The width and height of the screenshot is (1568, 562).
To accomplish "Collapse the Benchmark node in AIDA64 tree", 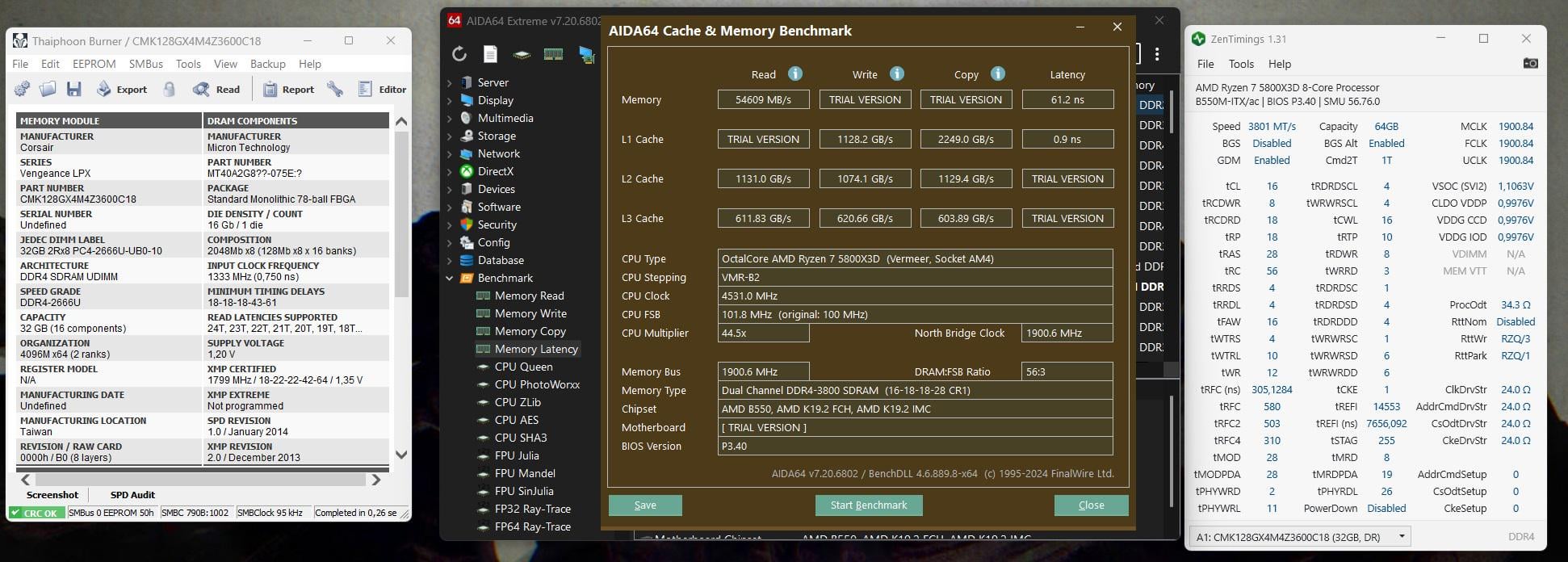I will 450,278.
